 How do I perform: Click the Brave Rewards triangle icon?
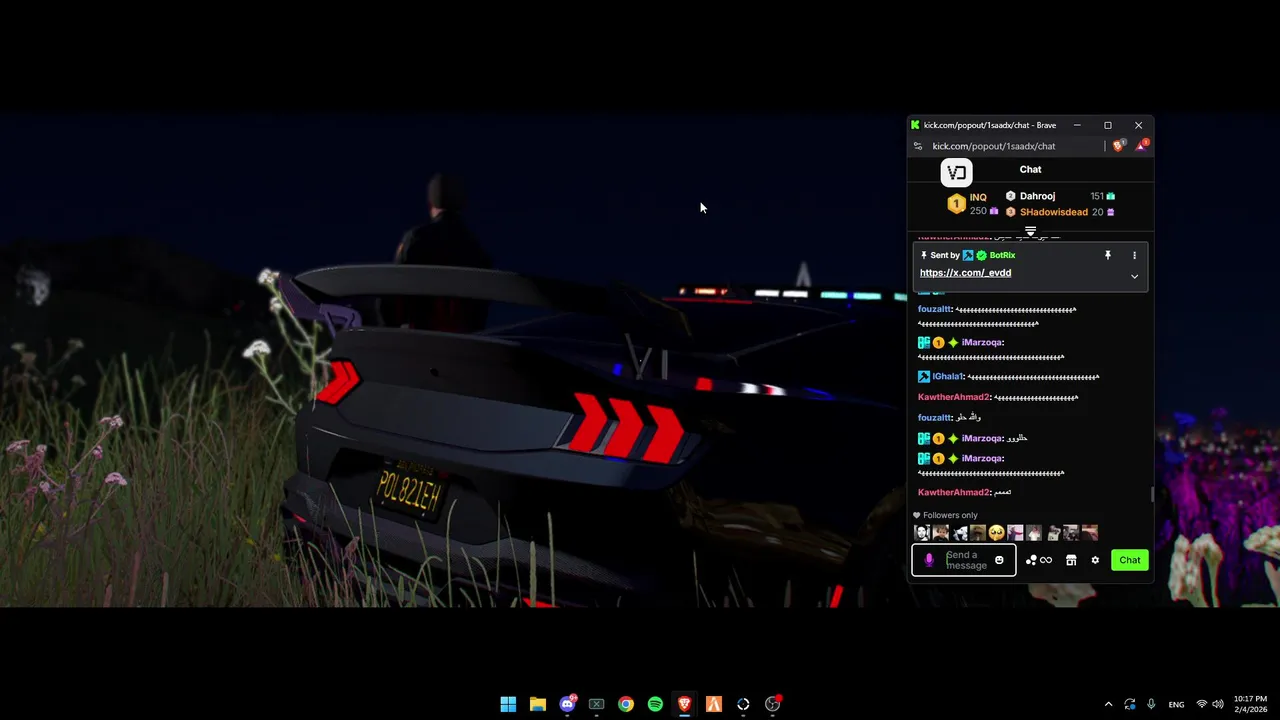(1141, 146)
